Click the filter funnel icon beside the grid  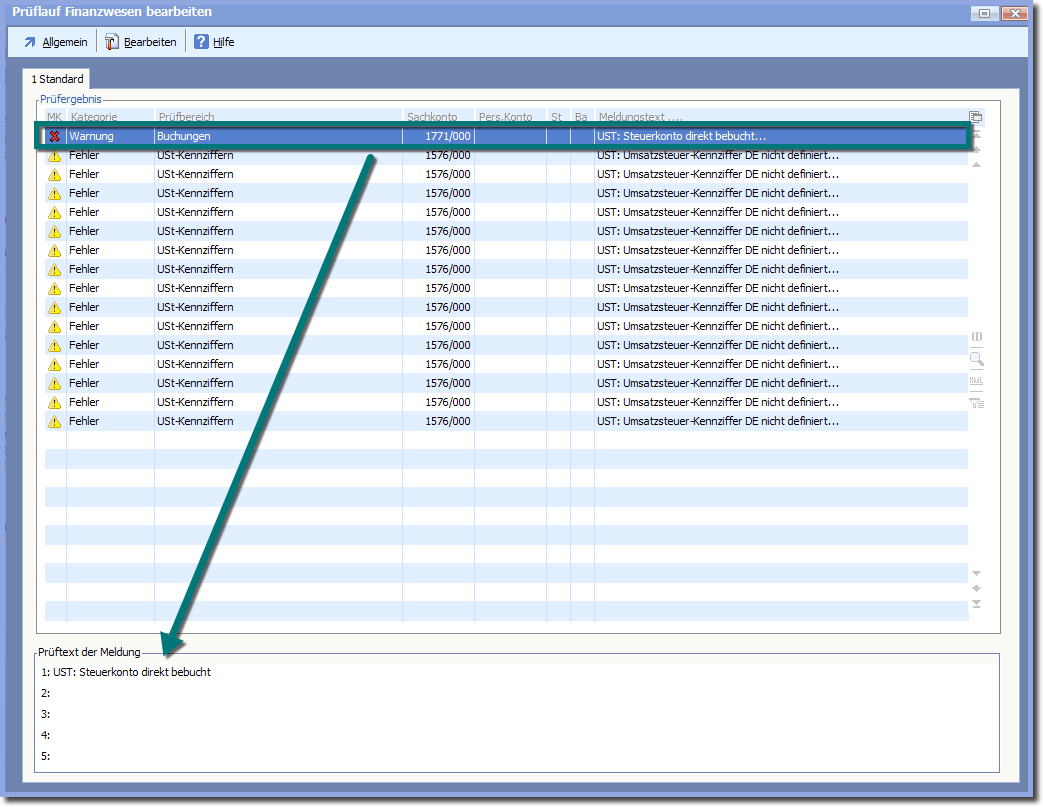977,403
